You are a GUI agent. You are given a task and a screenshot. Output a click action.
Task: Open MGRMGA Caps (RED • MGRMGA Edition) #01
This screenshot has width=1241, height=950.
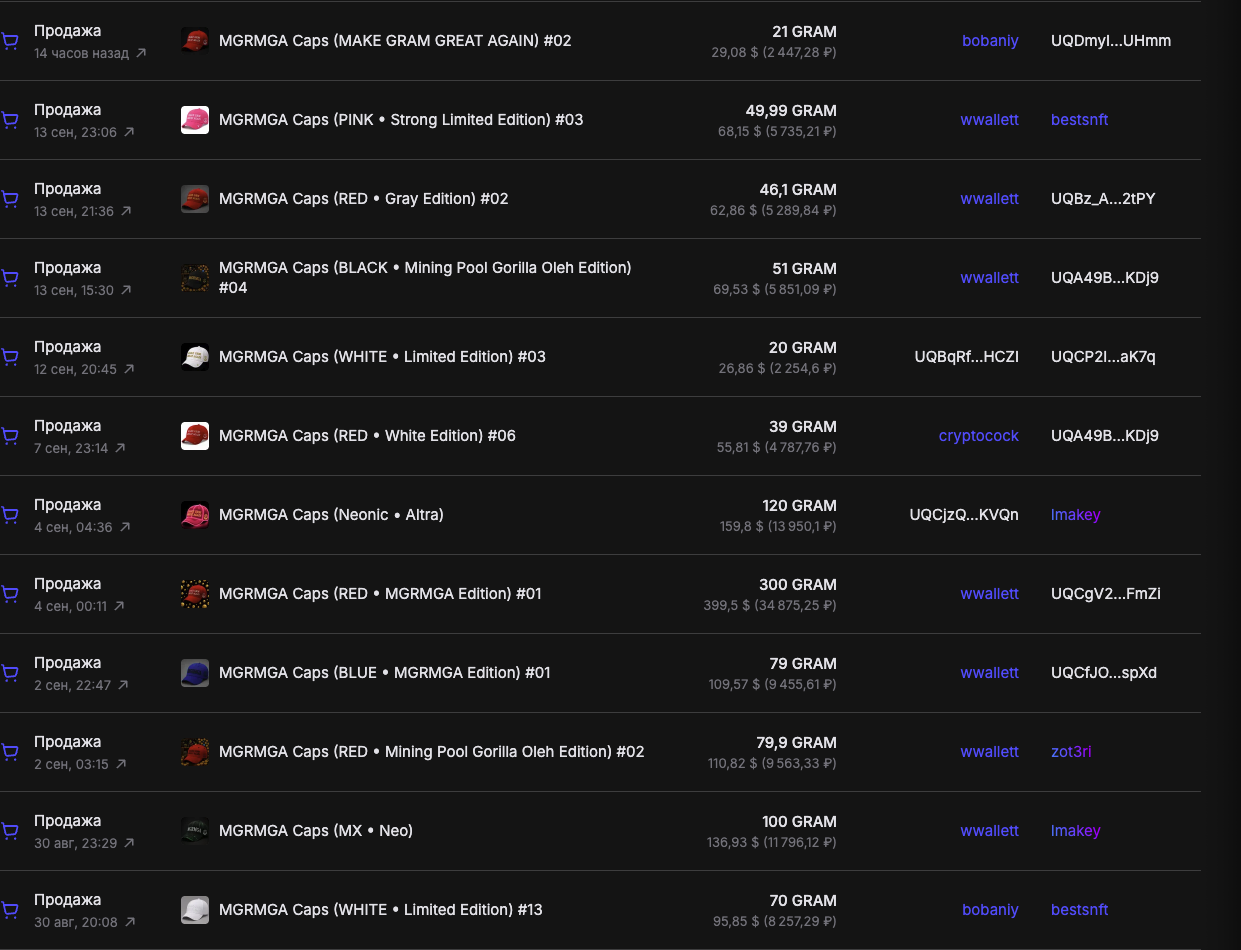(x=380, y=594)
